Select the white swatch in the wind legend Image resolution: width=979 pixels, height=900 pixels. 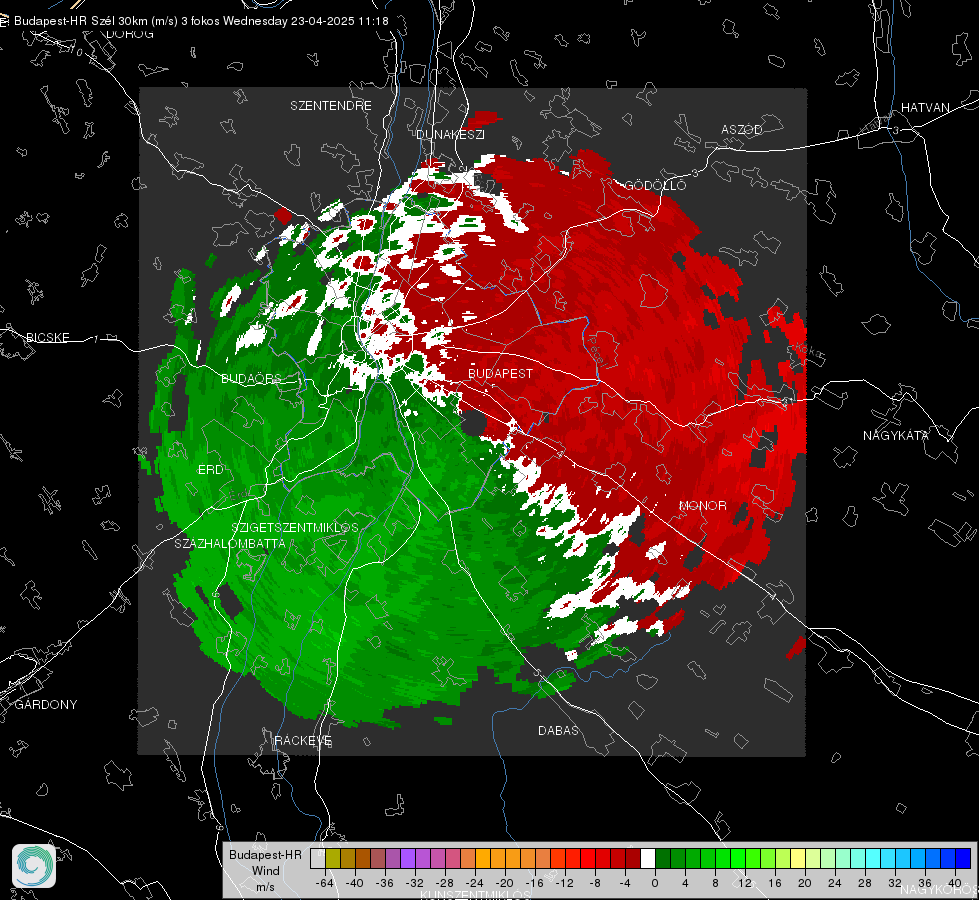648,858
